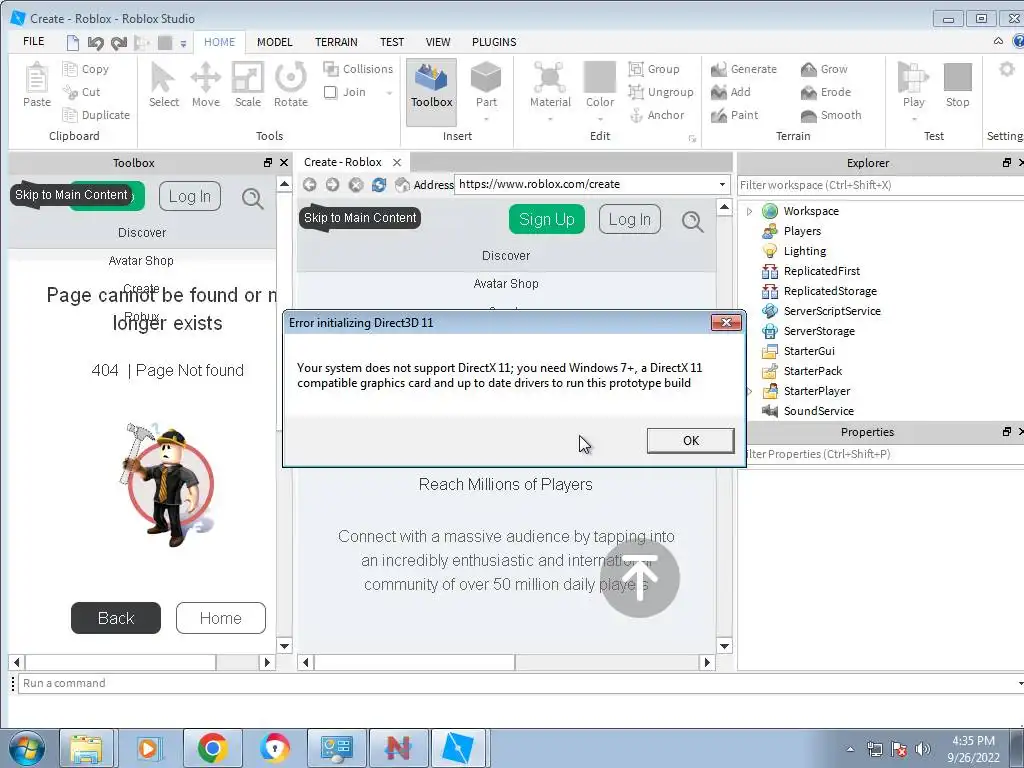The image size is (1024, 768).
Task: Select Lighting in Explorer
Action: (805, 251)
